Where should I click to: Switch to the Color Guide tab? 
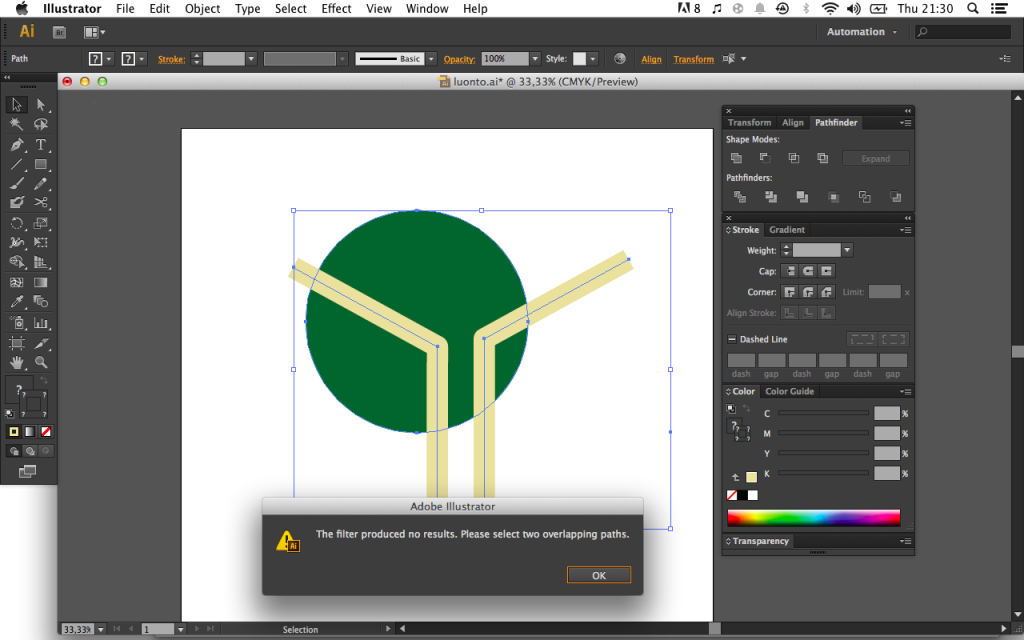(790, 391)
